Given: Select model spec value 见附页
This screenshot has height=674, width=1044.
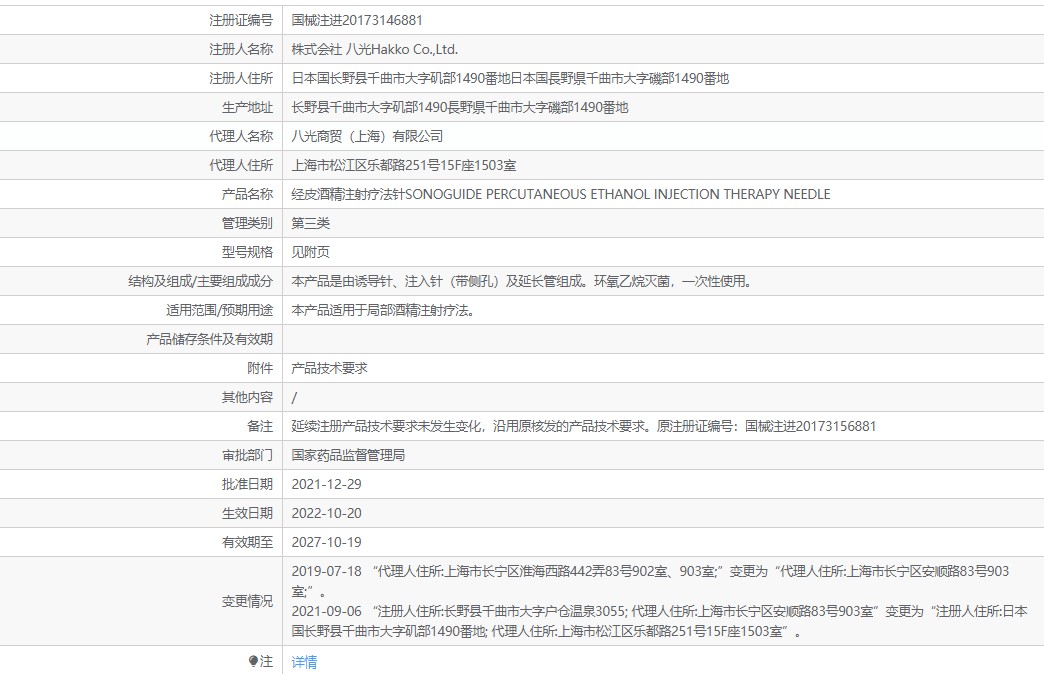Looking at the screenshot, I should click(311, 252).
